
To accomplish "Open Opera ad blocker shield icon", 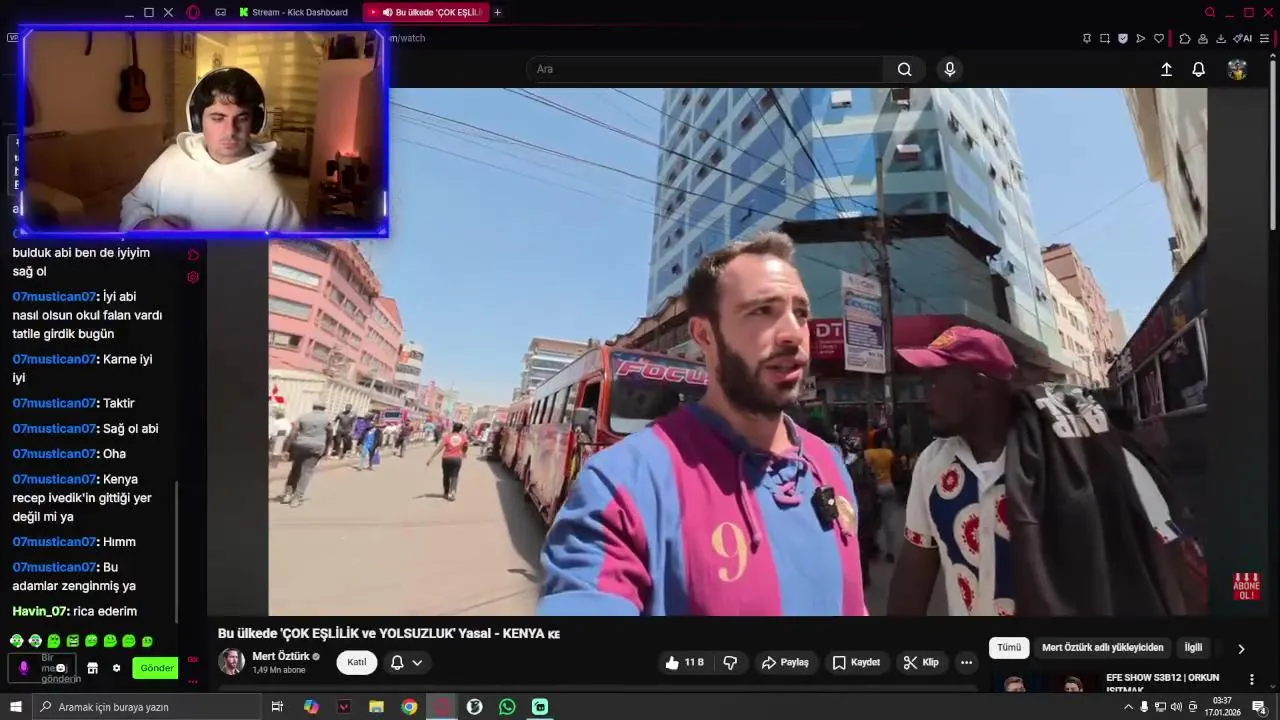I will coord(1123,38).
